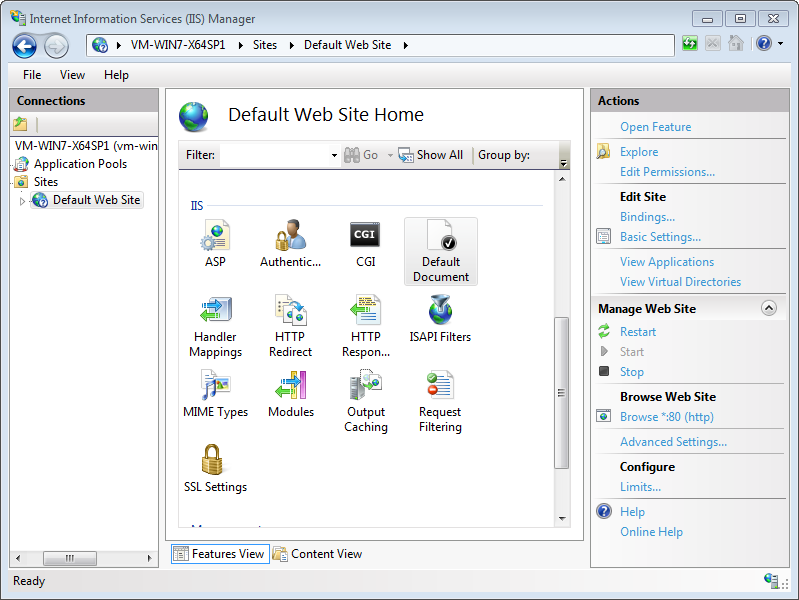
Task: Click the feature list vertical scrollbar
Action: click(562, 390)
